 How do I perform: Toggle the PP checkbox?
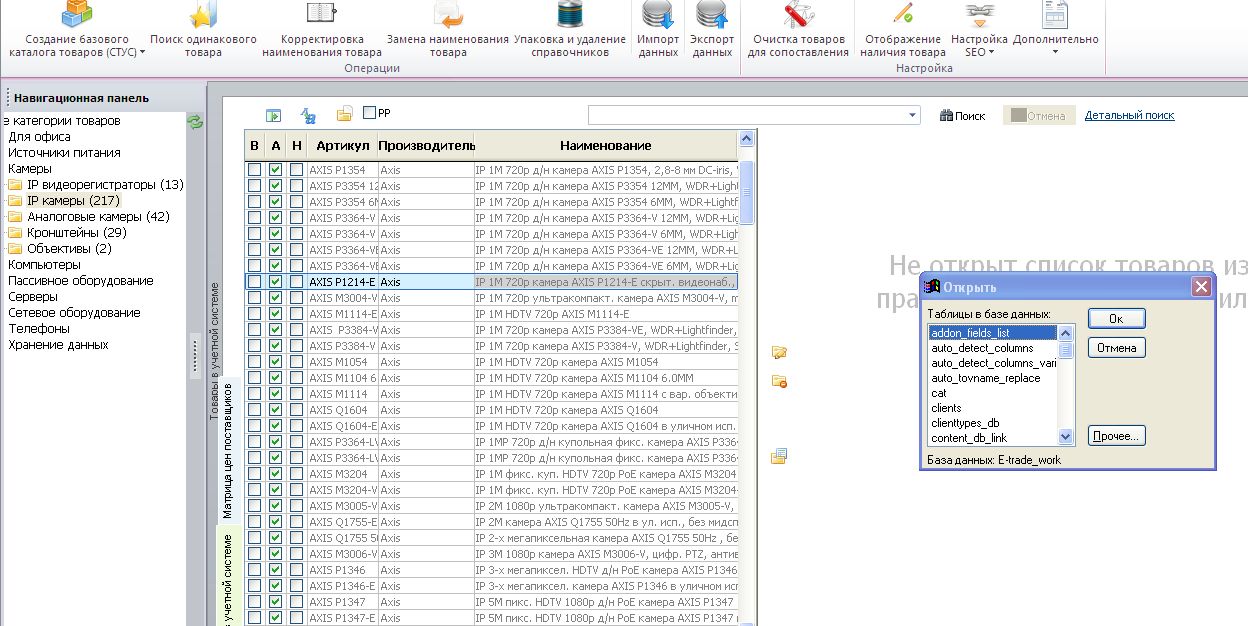tap(370, 113)
